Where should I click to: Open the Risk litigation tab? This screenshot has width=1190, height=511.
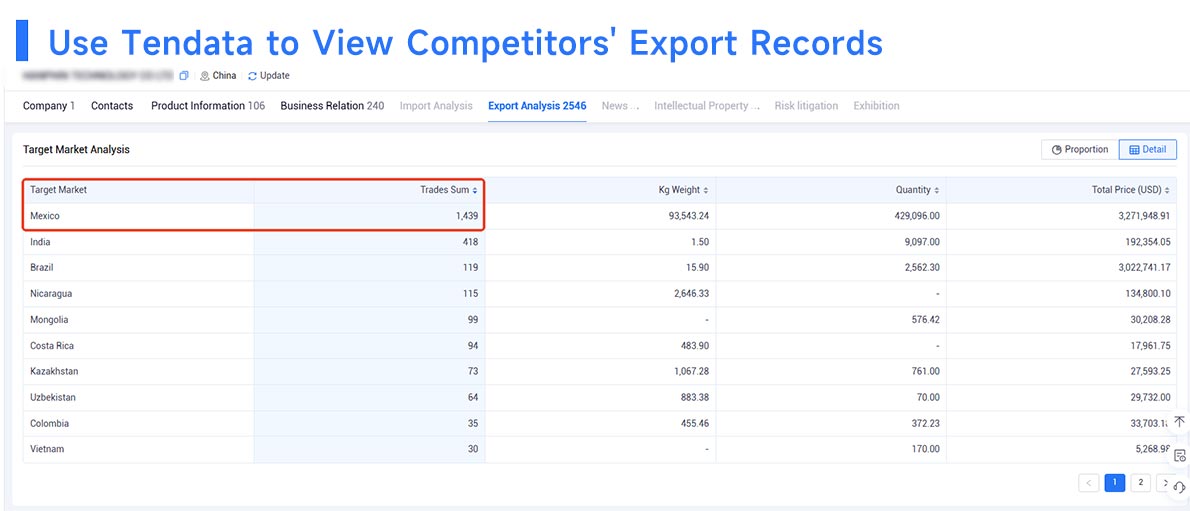[x=806, y=106]
